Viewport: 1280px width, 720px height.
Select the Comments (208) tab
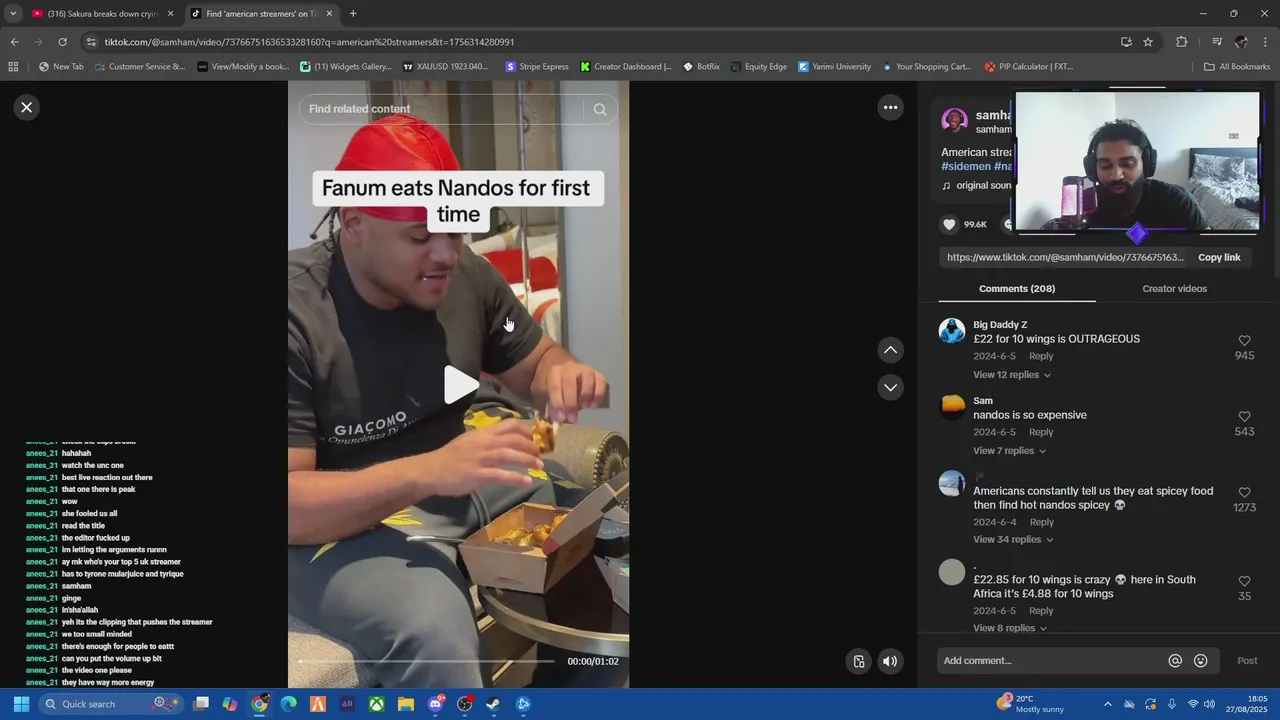(x=1017, y=289)
